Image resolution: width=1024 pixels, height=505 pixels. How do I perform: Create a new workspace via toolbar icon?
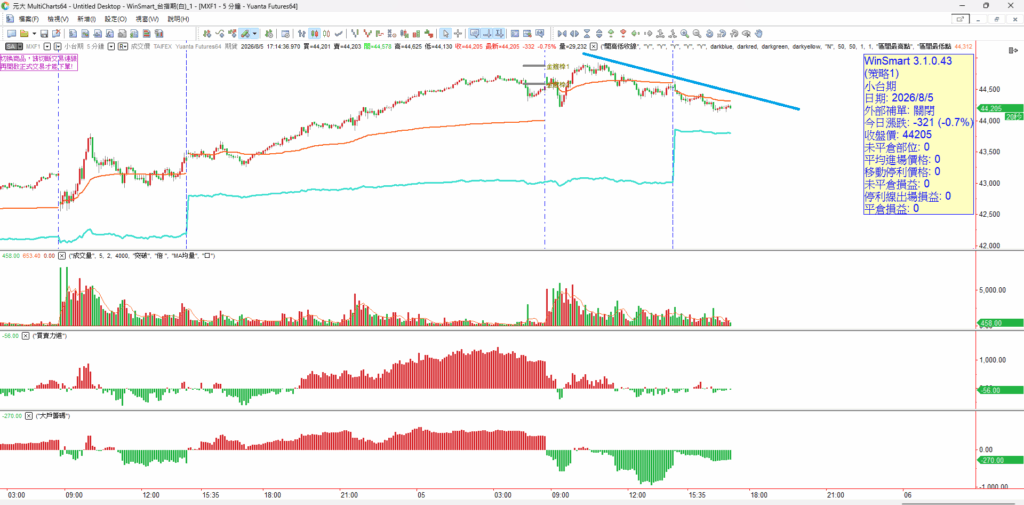click(12, 33)
